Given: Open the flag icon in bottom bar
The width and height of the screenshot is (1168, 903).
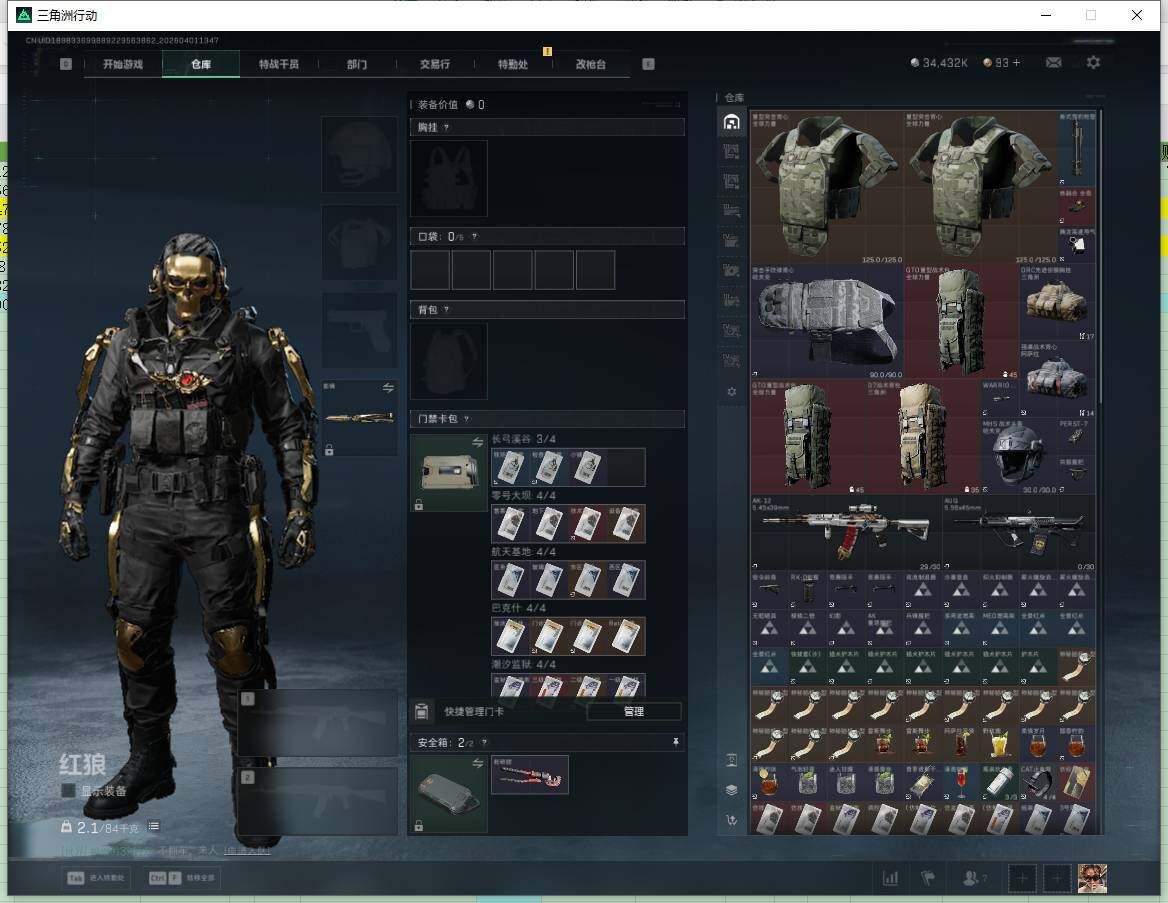Looking at the screenshot, I should (927, 878).
